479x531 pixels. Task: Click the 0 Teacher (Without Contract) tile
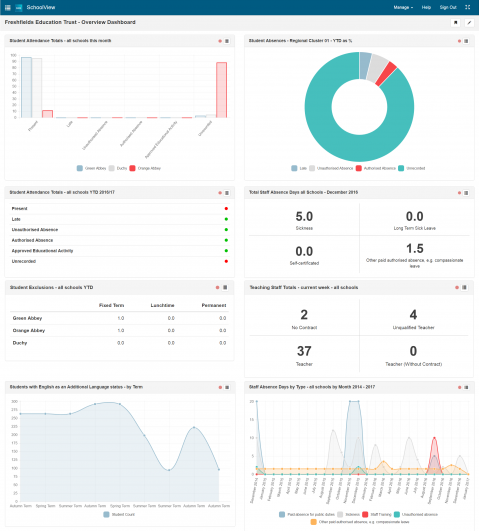tap(414, 355)
